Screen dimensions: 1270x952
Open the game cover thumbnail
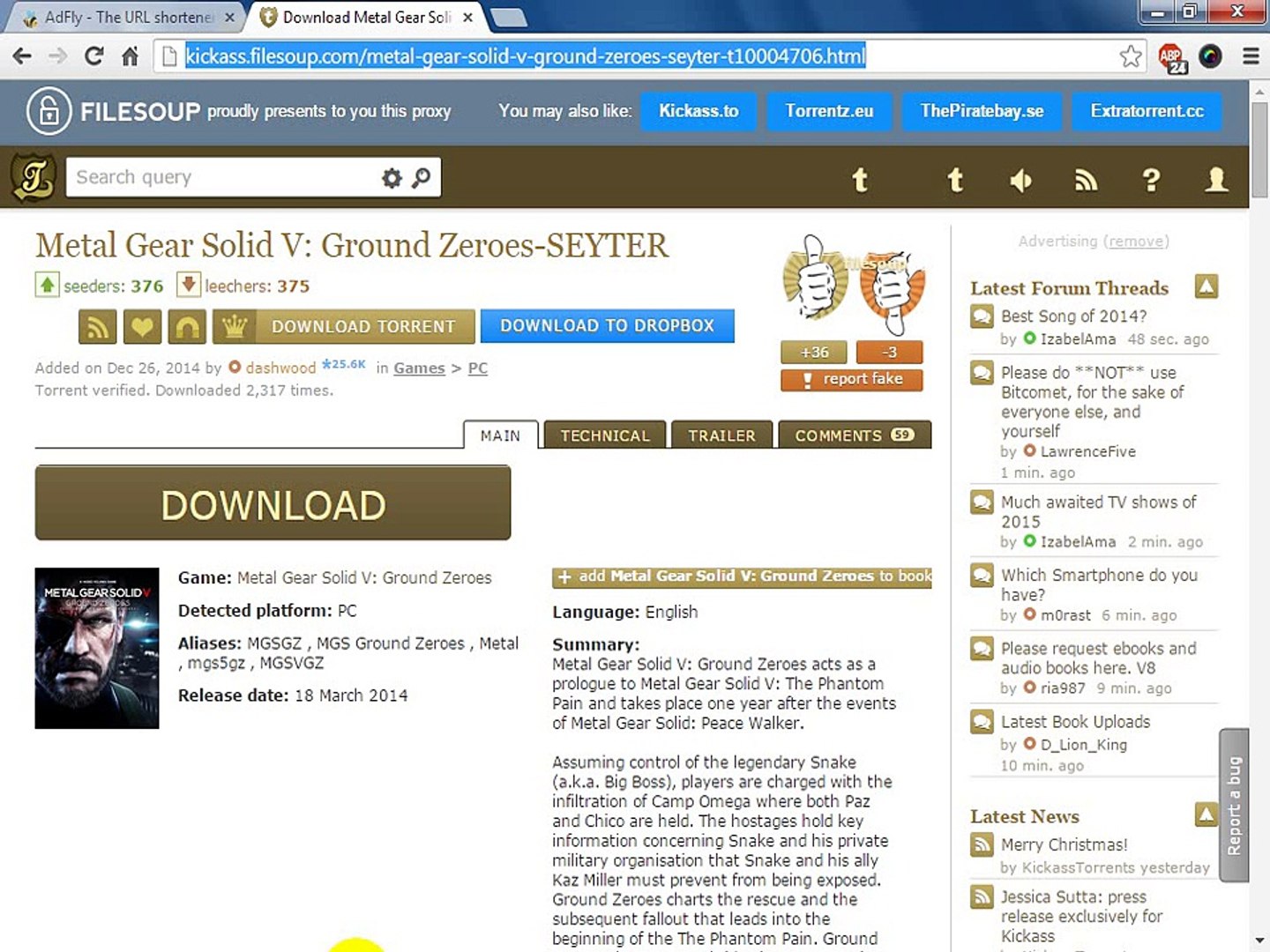97,648
